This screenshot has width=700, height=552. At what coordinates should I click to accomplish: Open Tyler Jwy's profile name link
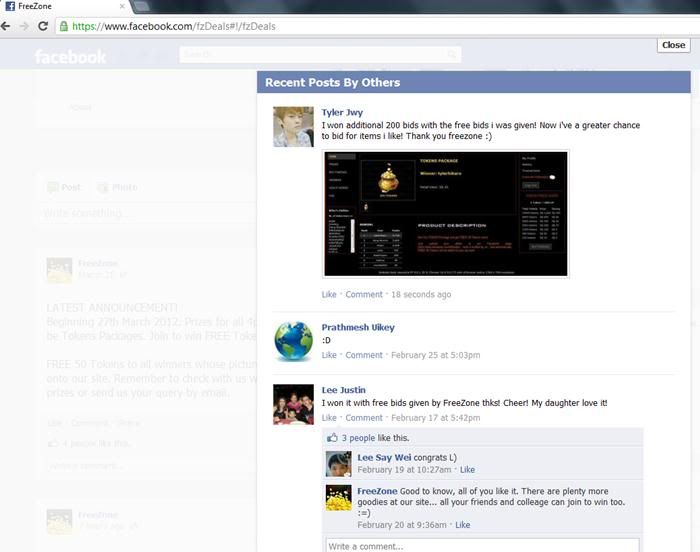342,113
